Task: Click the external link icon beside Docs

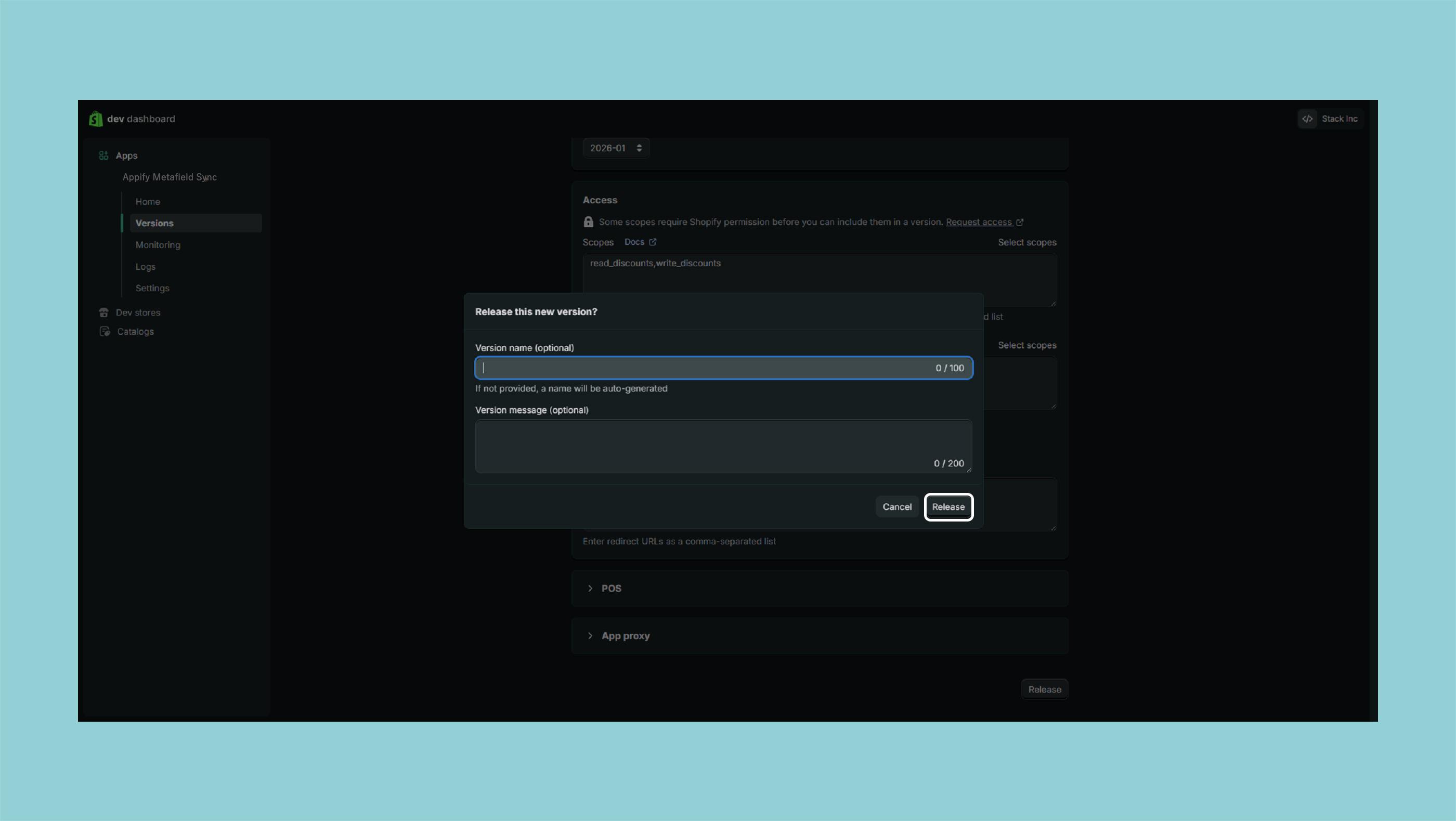Action: tap(653, 242)
